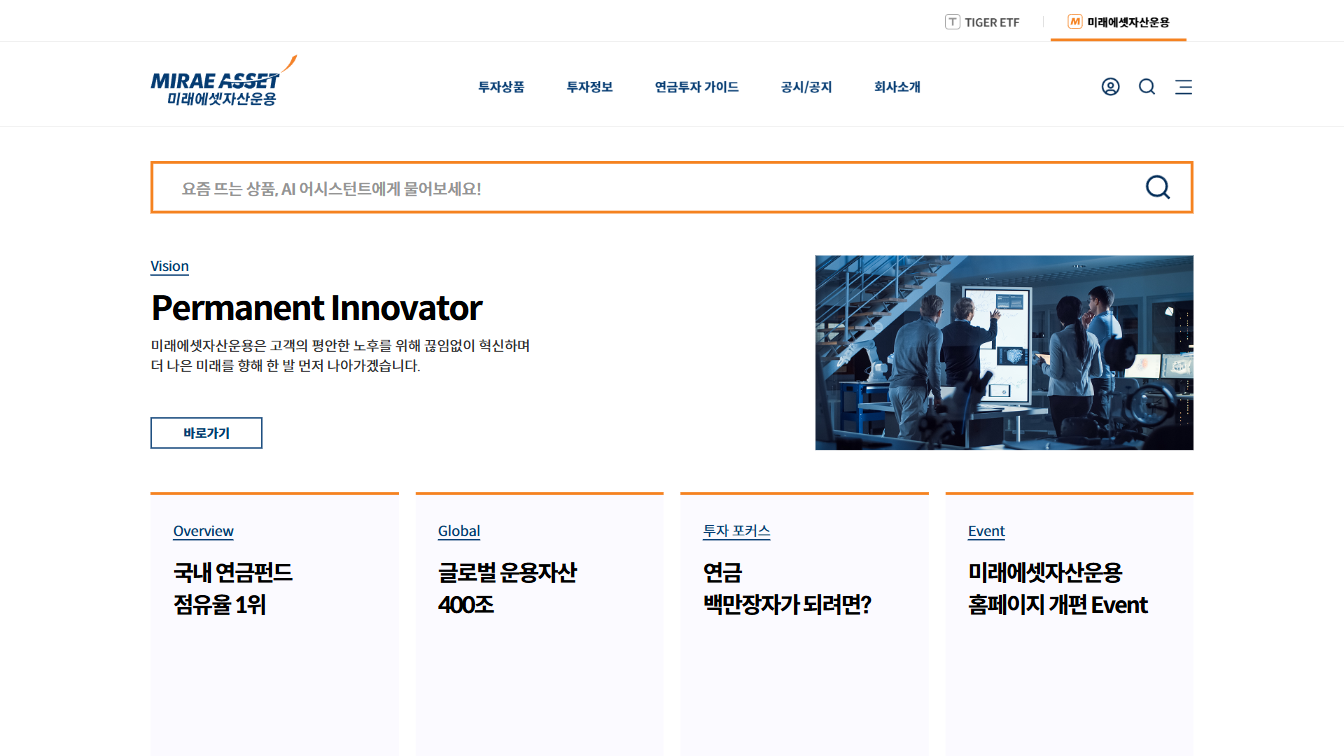Click the Vision link
This screenshot has width=1344, height=756.
(x=169, y=266)
